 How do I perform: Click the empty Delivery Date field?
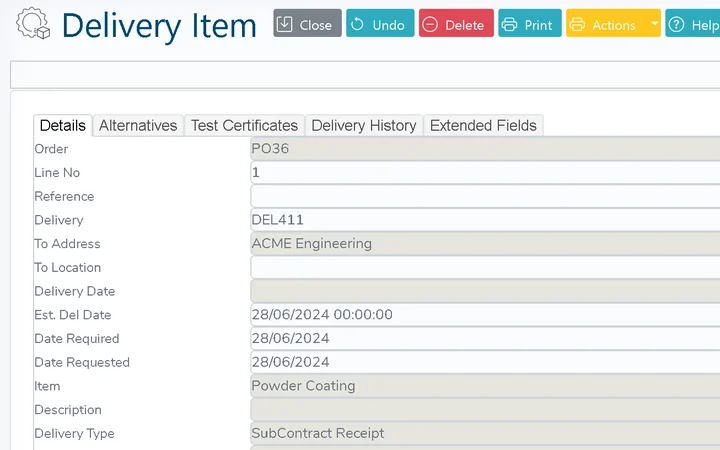click(485, 291)
